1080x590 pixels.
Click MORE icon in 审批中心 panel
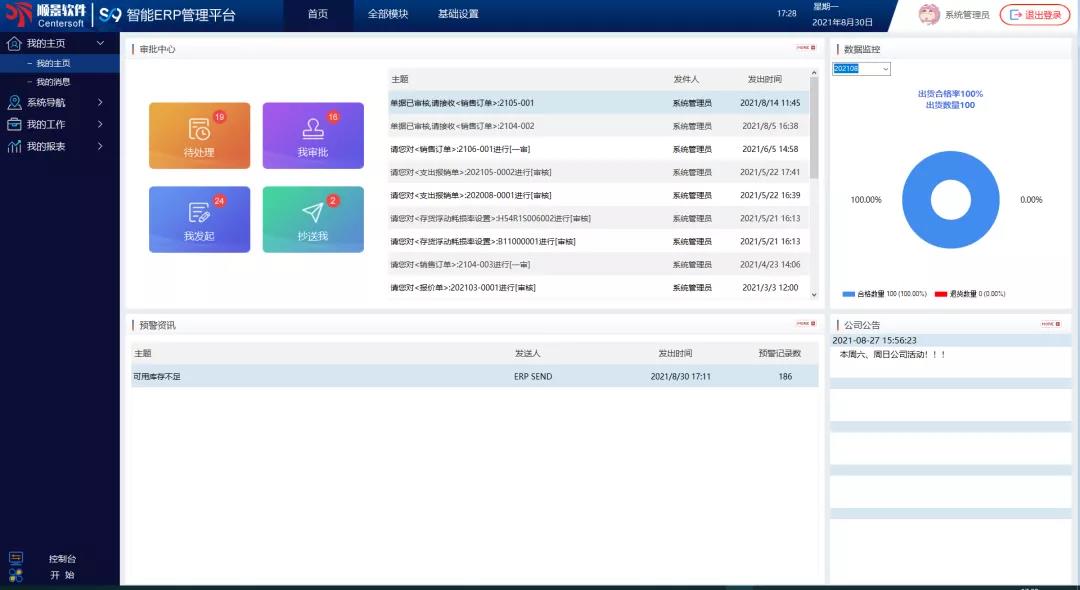[x=805, y=48]
